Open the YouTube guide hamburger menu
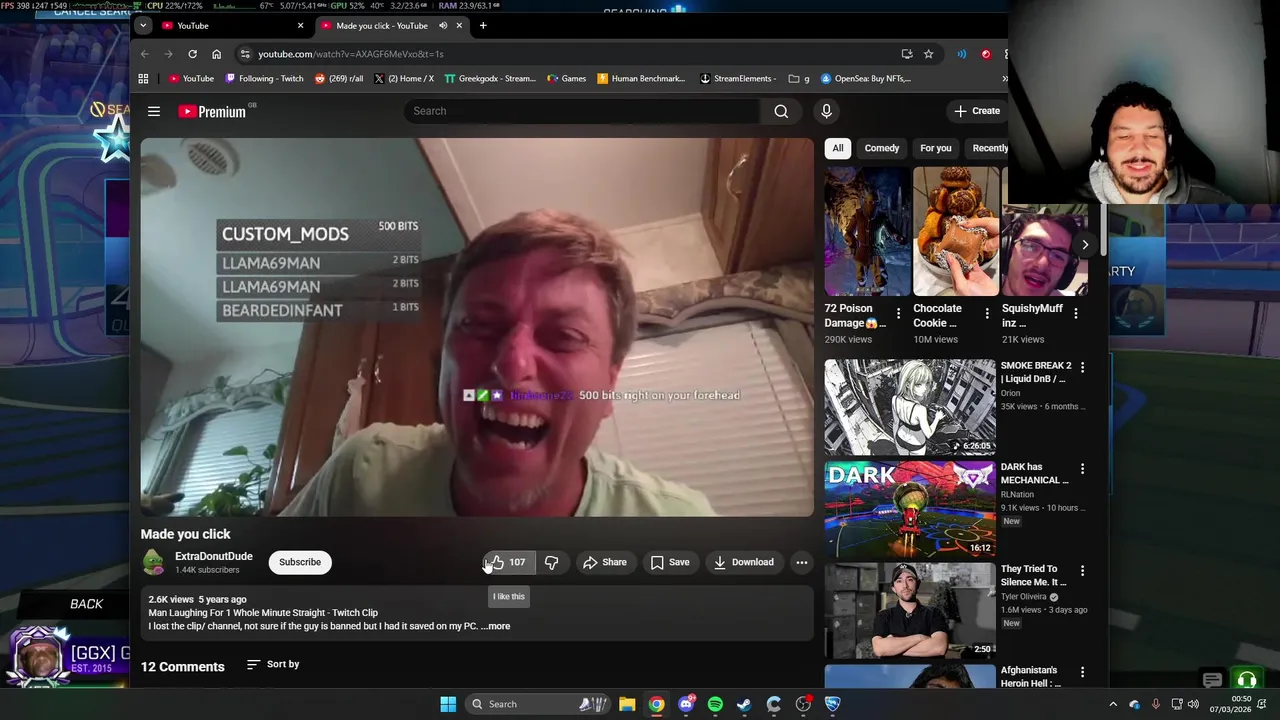 point(154,111)
